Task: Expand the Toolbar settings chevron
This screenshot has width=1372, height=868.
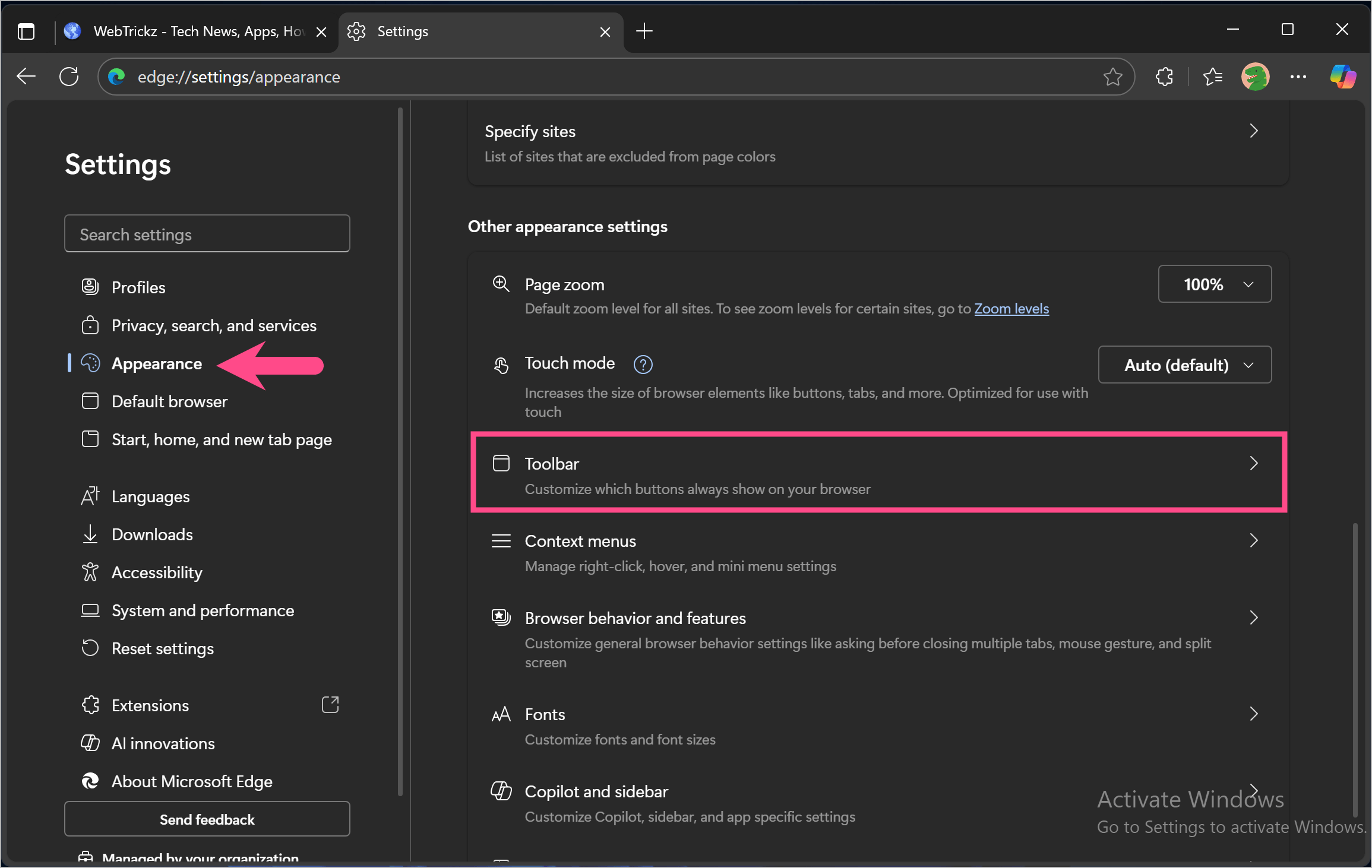Action: click(x=1254, y=464)
